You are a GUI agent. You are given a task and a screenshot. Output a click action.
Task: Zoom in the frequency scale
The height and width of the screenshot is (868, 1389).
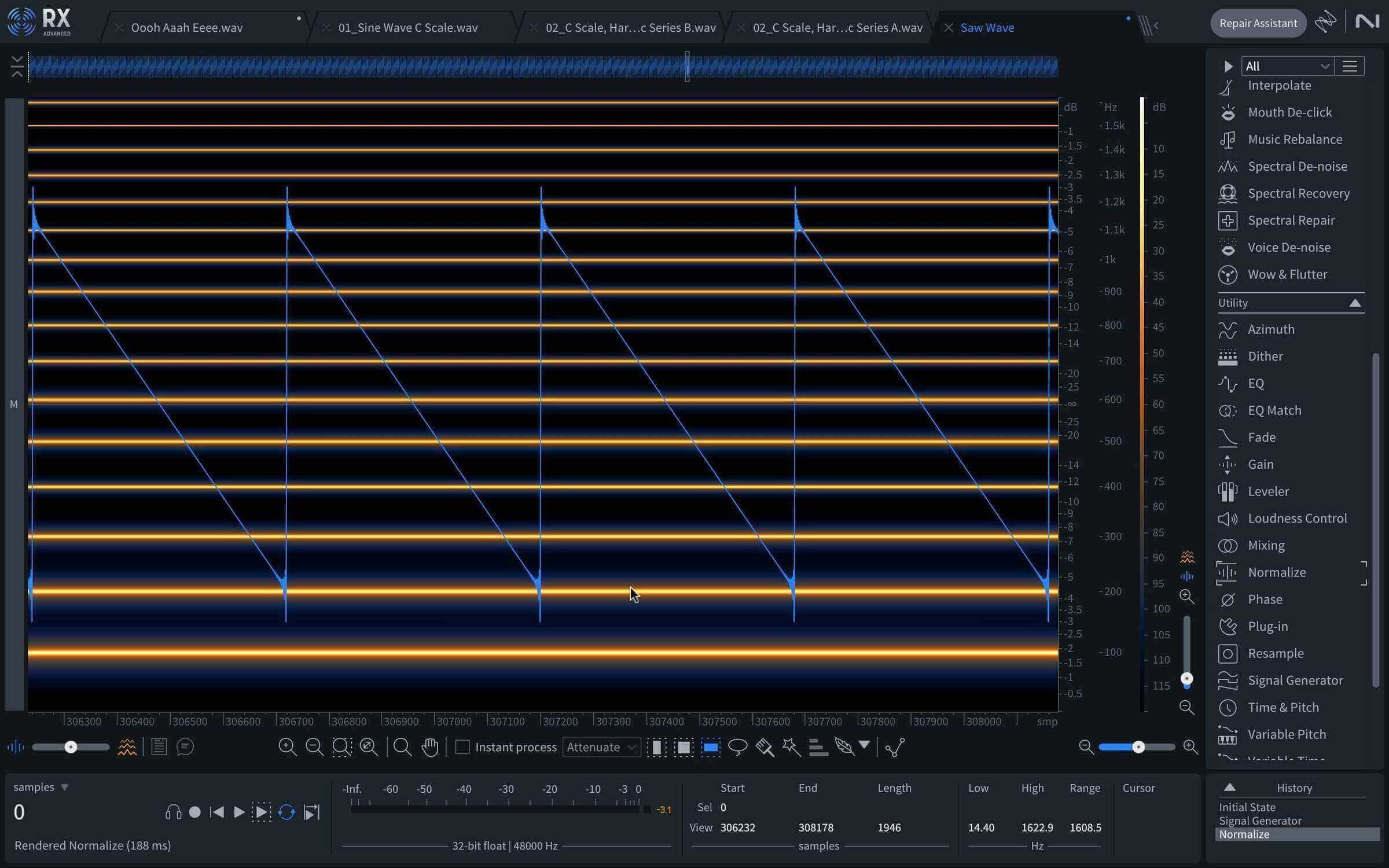(1187, 596)
